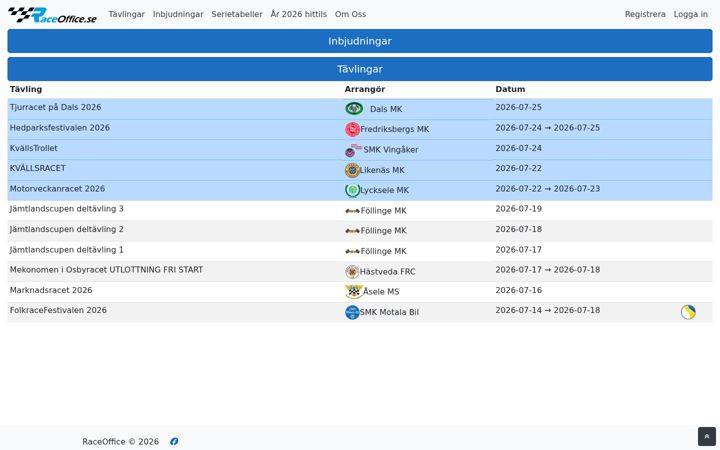Click the round yellow-blue icon in FolkraceFestivalen row

tap(688, 312)
